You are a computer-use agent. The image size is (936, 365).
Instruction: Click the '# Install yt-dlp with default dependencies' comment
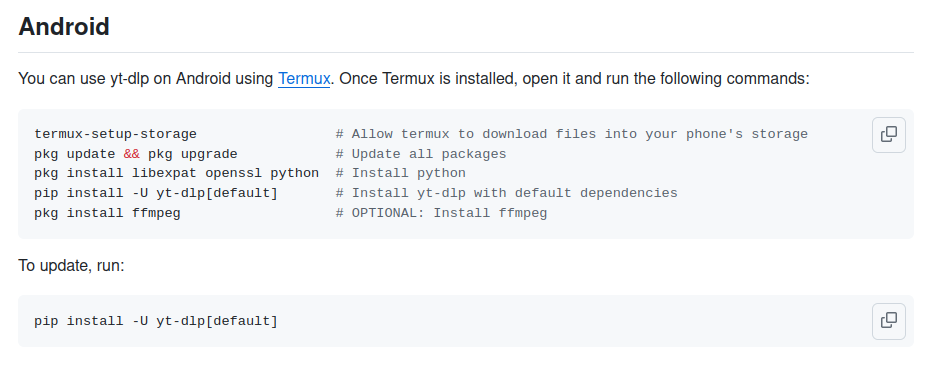[506, 193]
